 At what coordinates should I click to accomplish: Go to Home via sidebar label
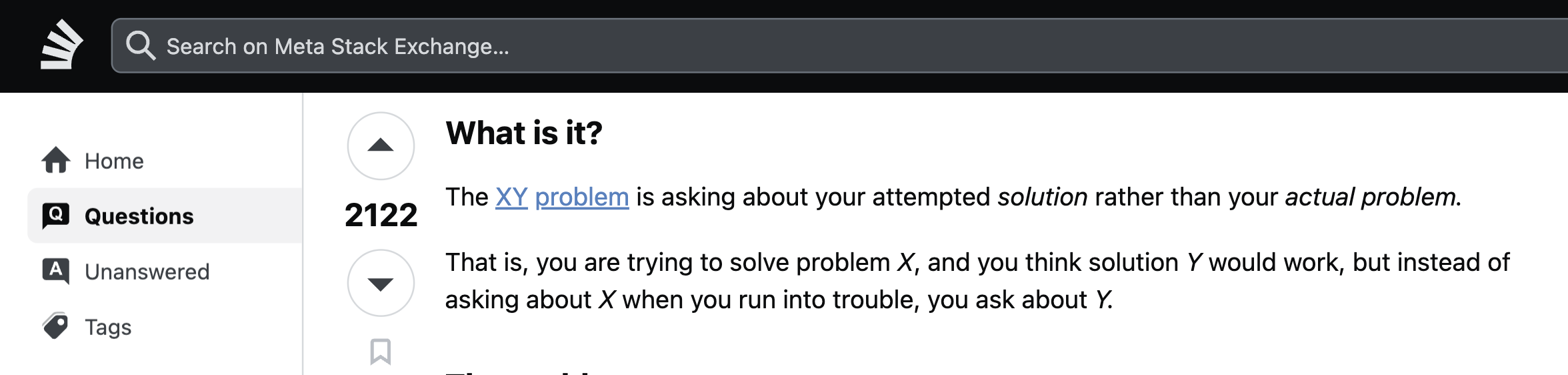[x=114, y=161]
